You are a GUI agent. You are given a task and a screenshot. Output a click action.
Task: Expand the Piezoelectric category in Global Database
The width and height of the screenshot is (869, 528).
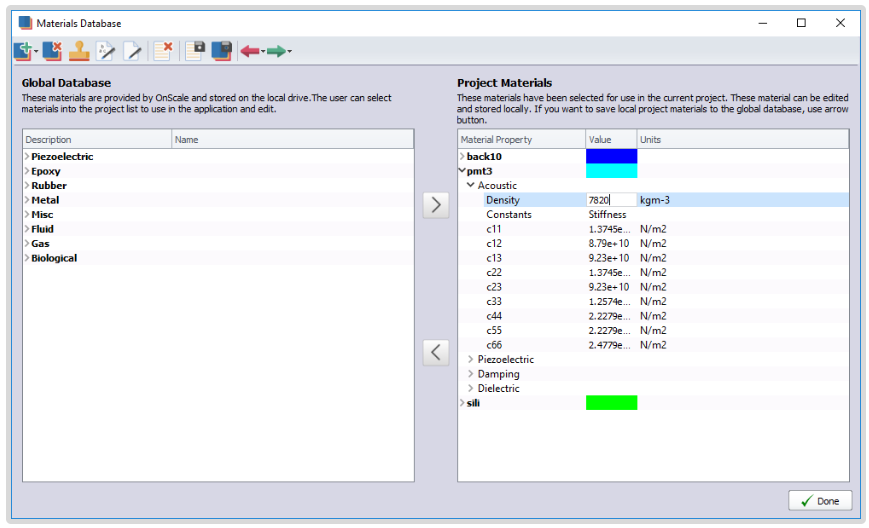27,156
